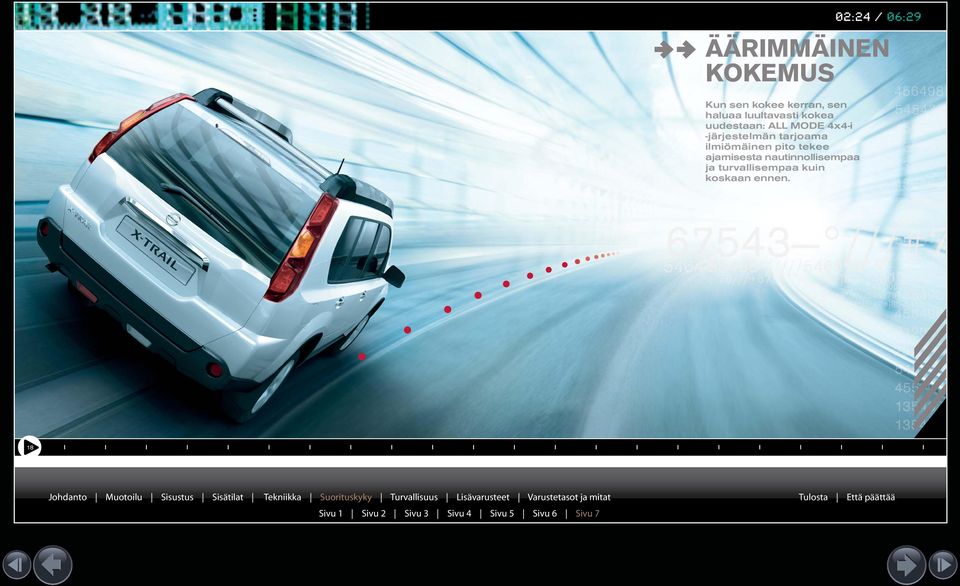Select the current Sivu 7 page link
Image resolution: width=960 pixels, height=586 pixels.
[x=587, y=514]
